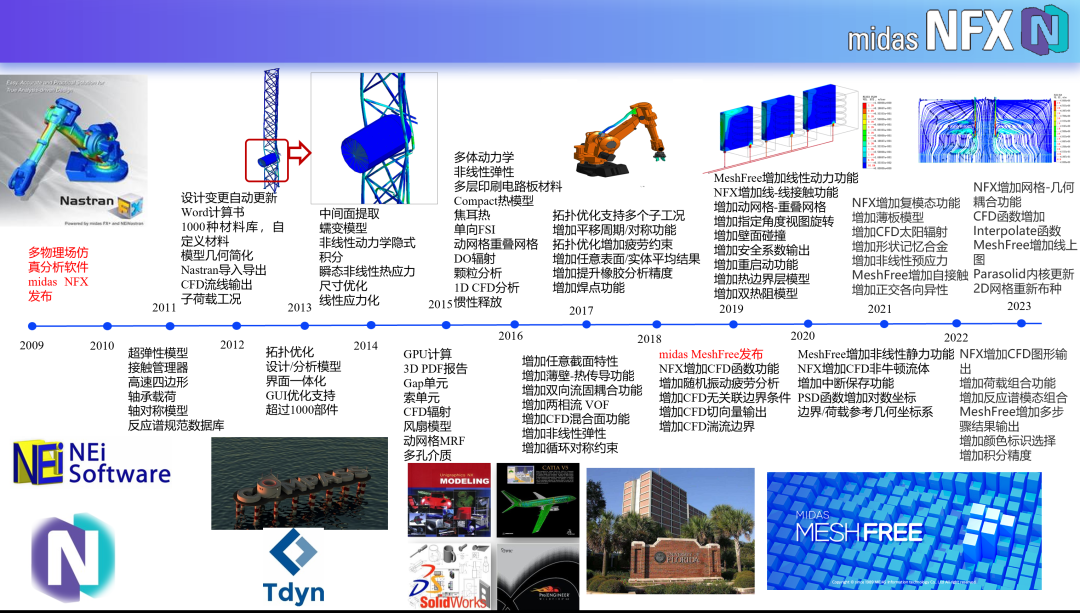Click the text 'Word计算书'
Screen dimensions: 1080x613
pos(213,212)
